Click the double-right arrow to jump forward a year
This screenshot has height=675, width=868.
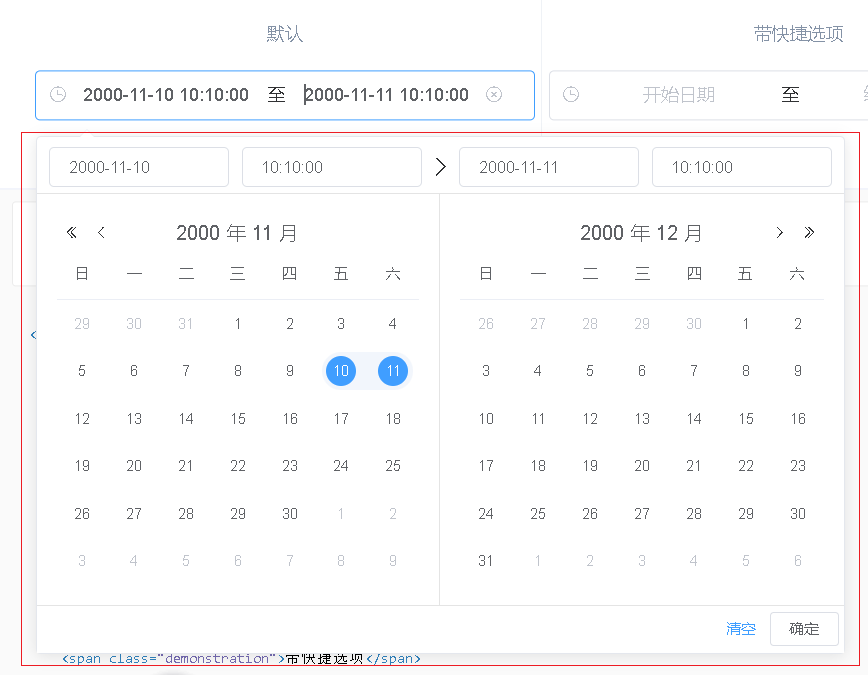coord(810,232)
